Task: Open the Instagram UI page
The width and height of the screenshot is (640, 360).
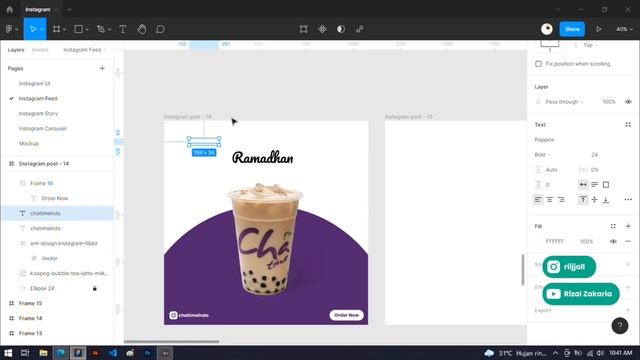Action: (x=34, y=83)
